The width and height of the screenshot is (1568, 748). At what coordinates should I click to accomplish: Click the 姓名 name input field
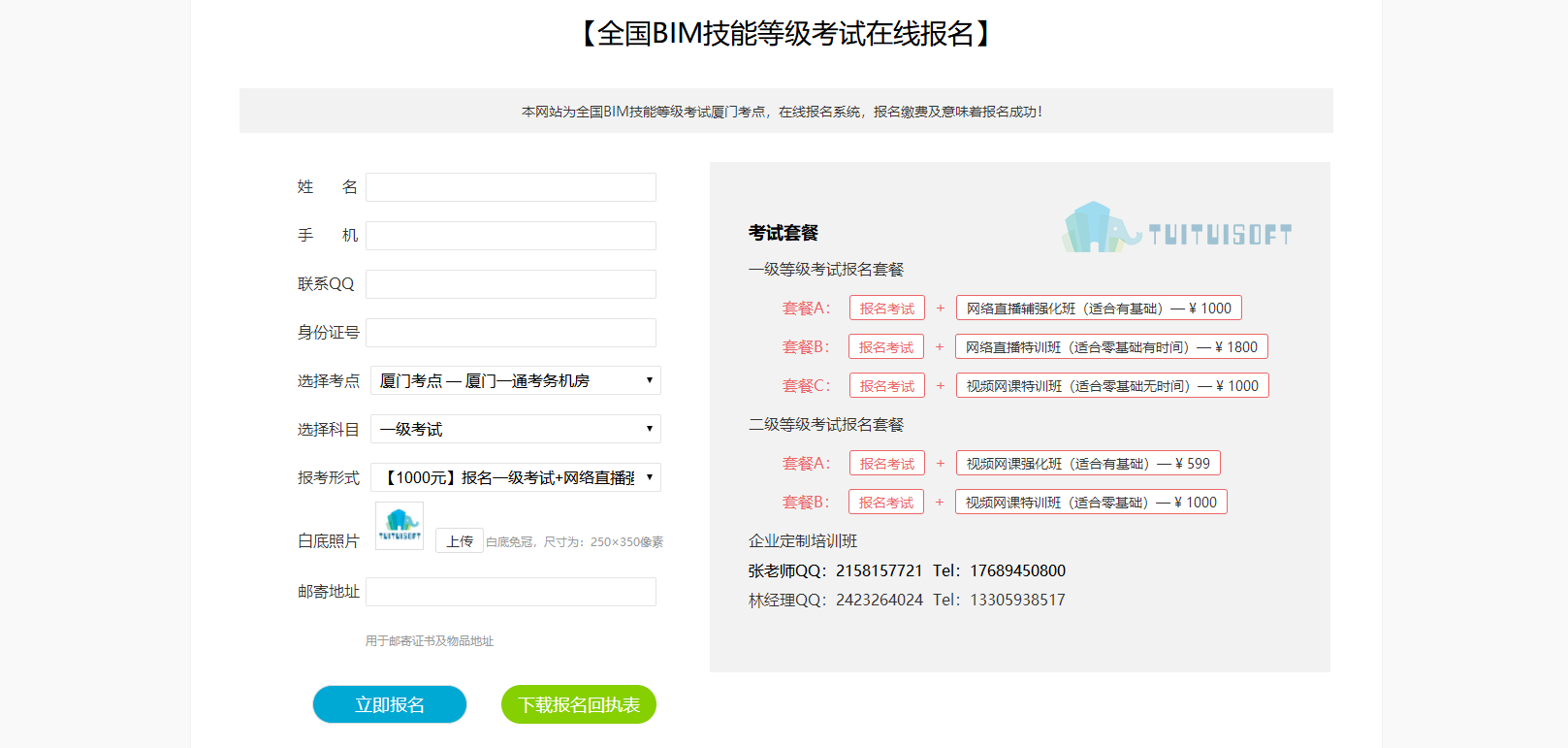pos(511,187)
